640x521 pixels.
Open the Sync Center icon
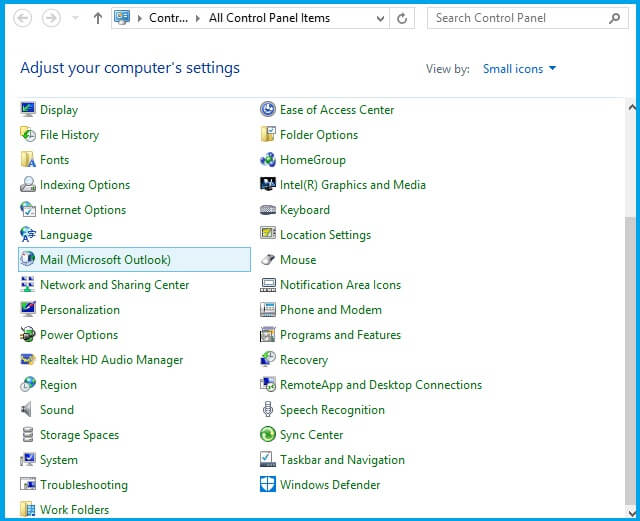tap(268, 434)
